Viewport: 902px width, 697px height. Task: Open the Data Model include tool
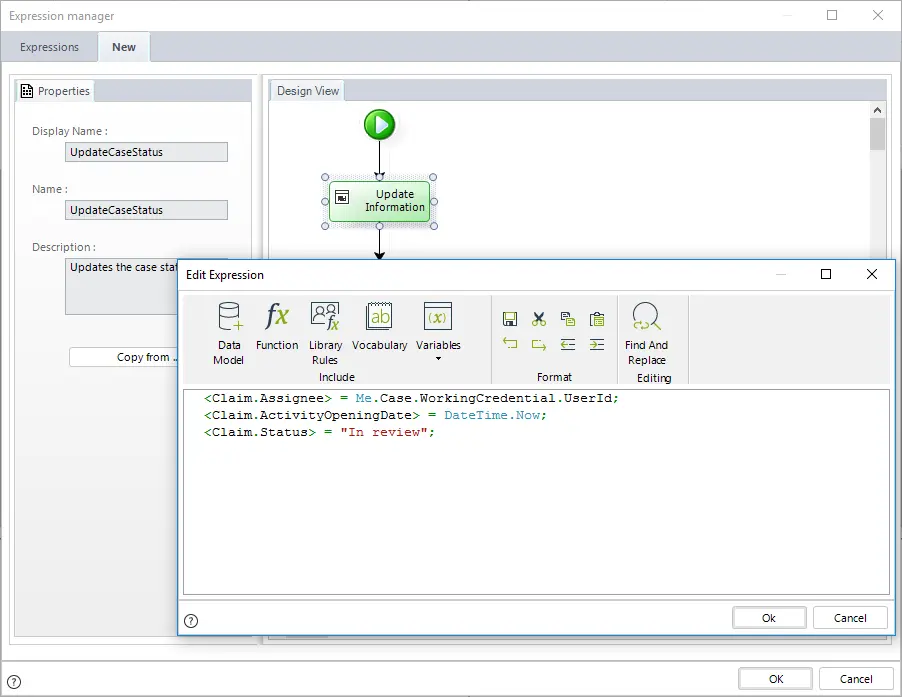[229, 334]
